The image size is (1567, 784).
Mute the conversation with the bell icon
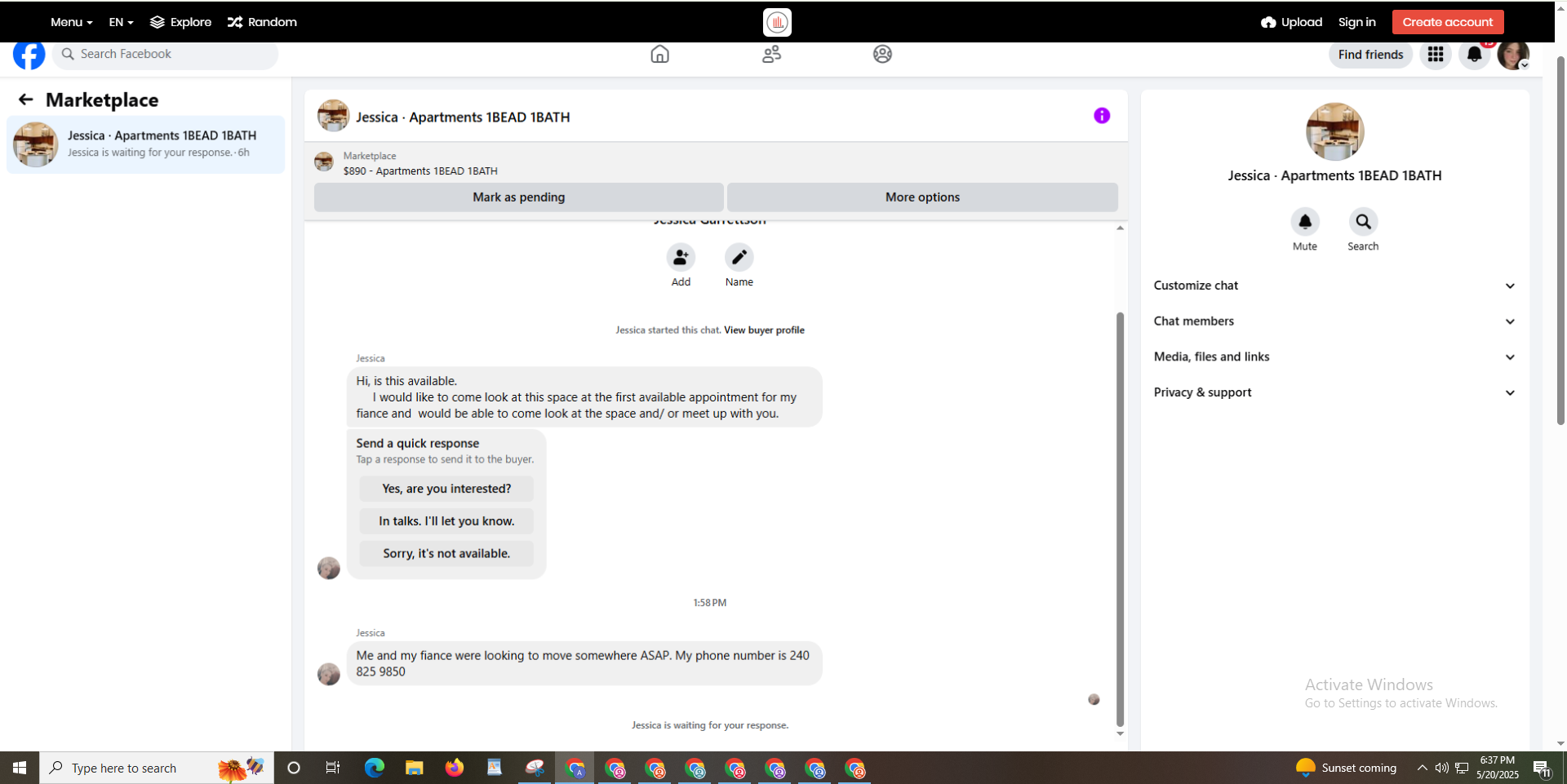(1305, 222)
